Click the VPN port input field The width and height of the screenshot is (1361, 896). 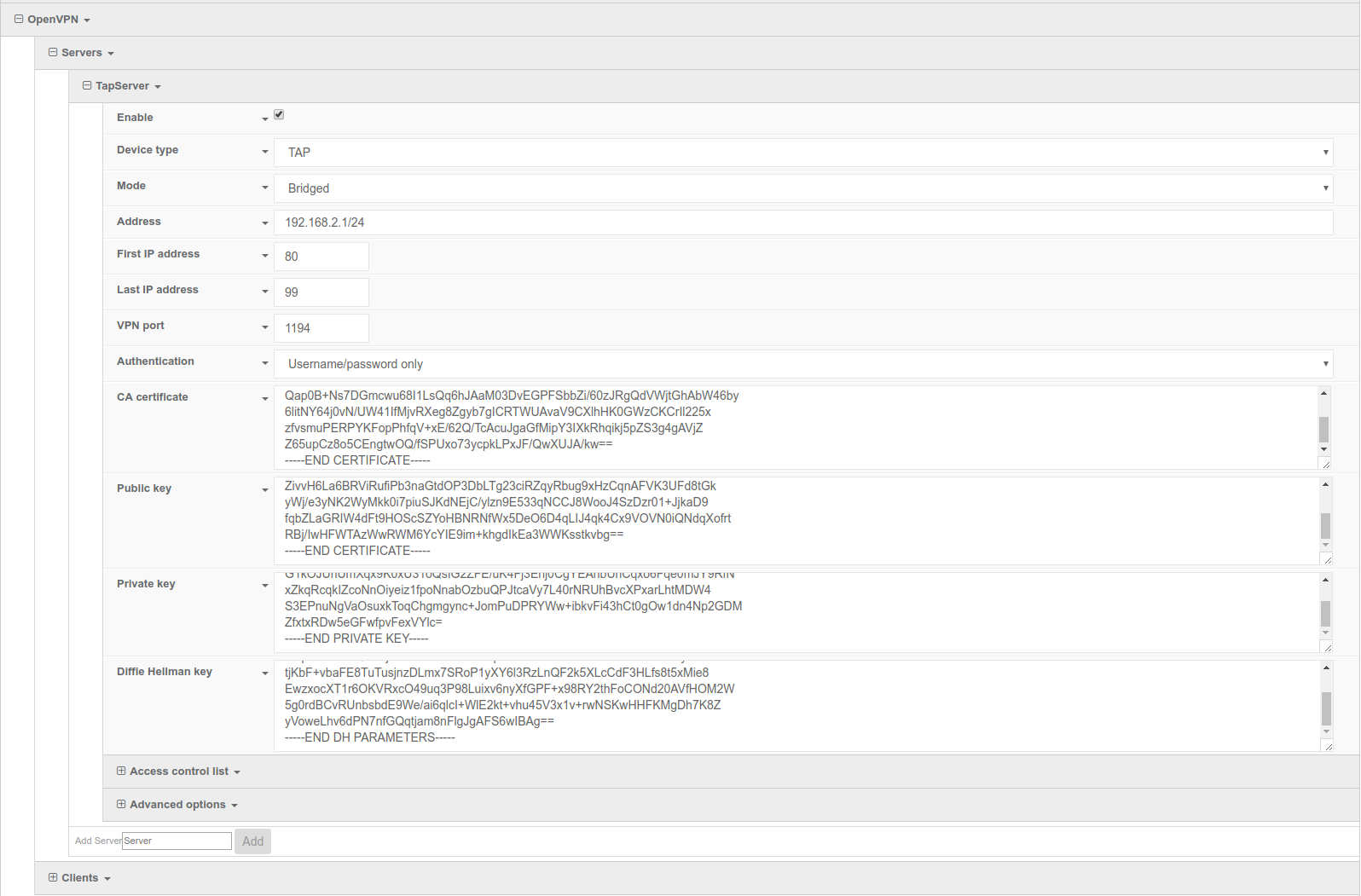pyautogui.click(x=321, y=328)
